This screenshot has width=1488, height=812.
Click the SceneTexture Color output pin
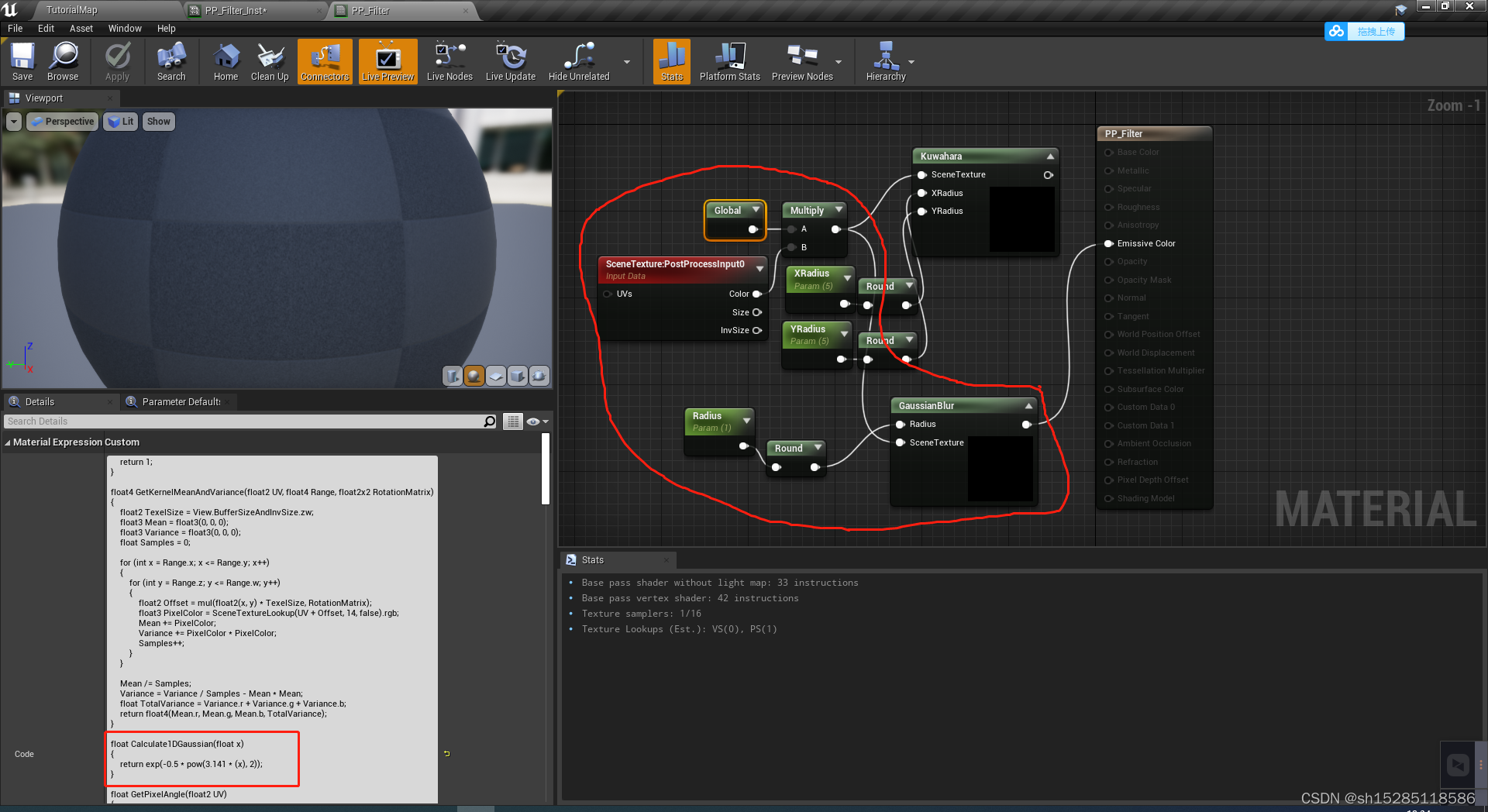(x=757, y=294)
